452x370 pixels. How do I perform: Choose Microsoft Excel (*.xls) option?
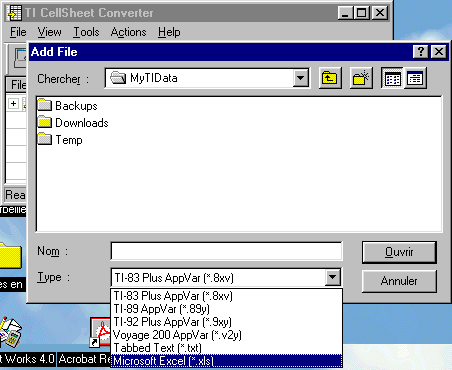[226, 361]
